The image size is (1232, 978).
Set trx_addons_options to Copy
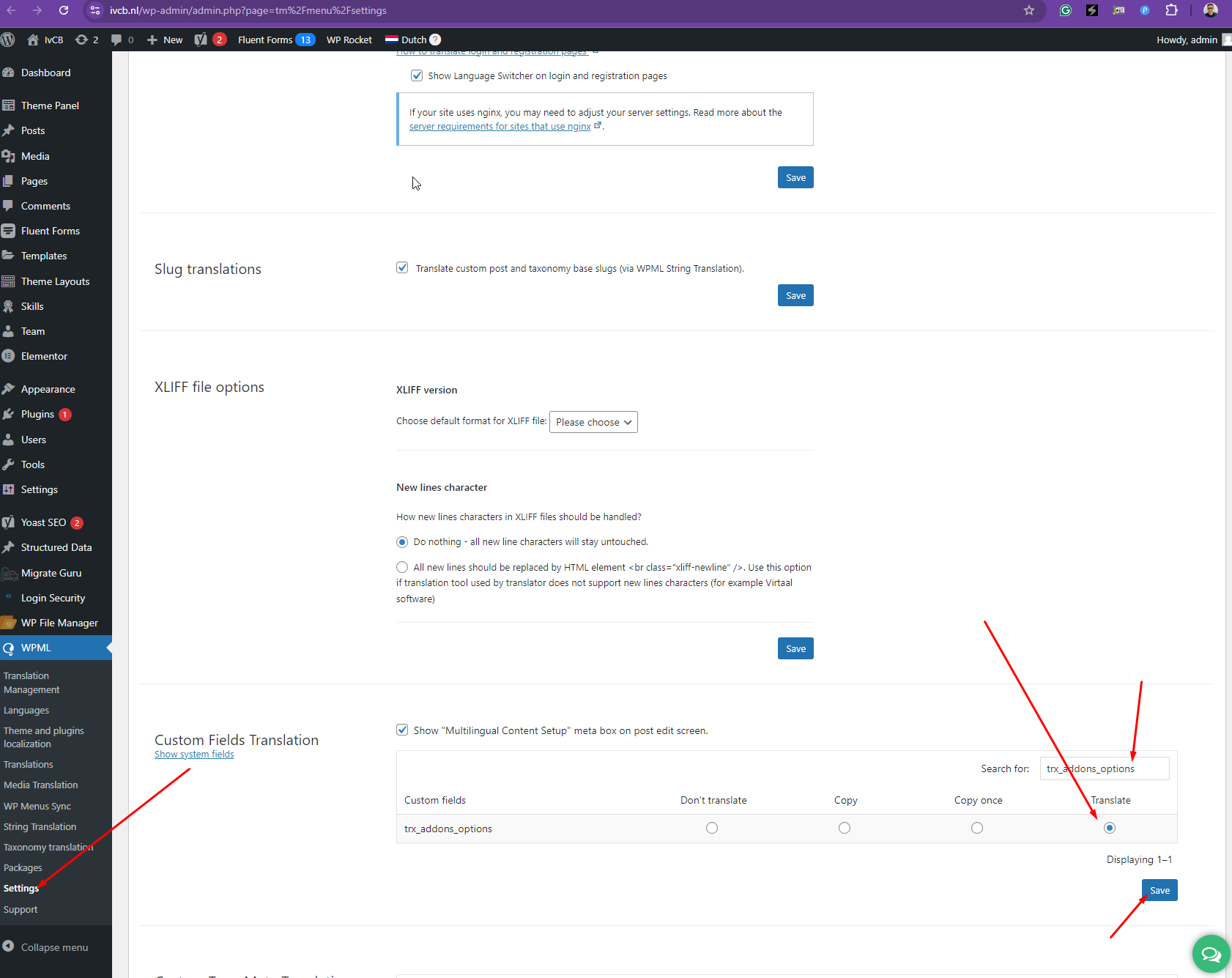pyautogui.click(x=845, y=828)
